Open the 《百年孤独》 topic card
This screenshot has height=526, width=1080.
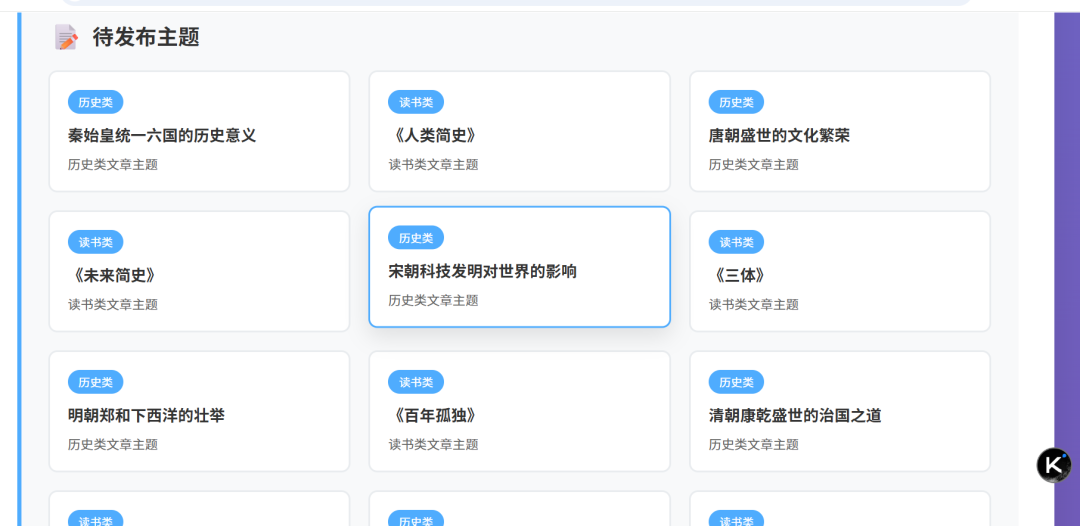pyautogui.click(x=519, y=411)
